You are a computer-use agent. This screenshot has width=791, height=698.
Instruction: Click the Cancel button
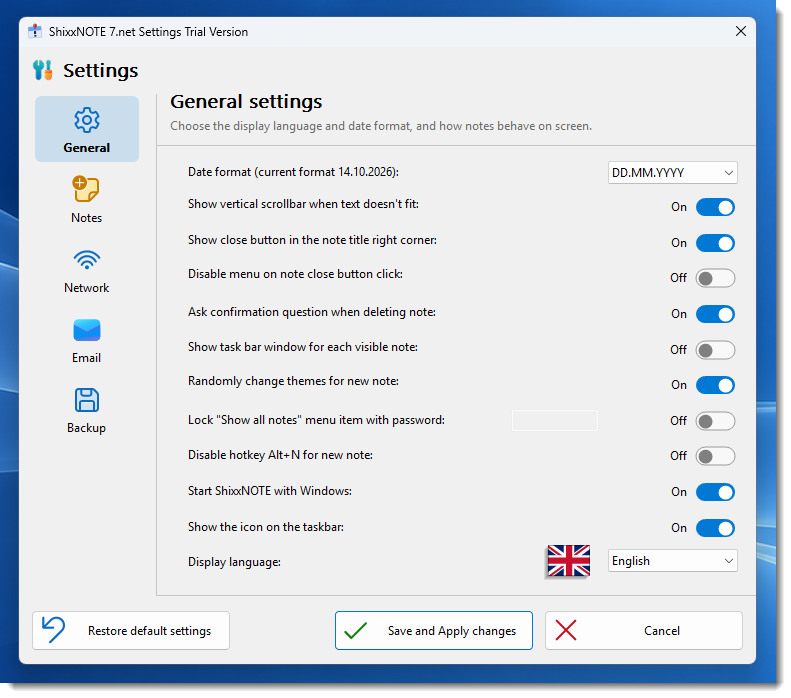(644, 630)
